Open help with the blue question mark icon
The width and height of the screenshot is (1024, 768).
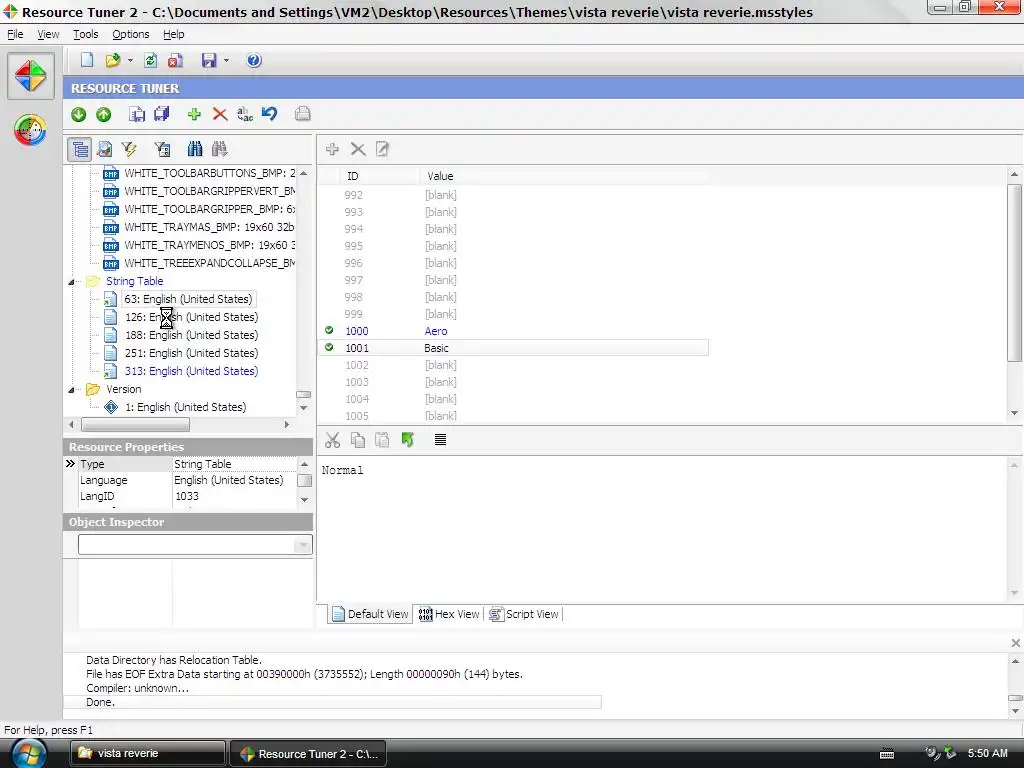click(x=253, y=60)
